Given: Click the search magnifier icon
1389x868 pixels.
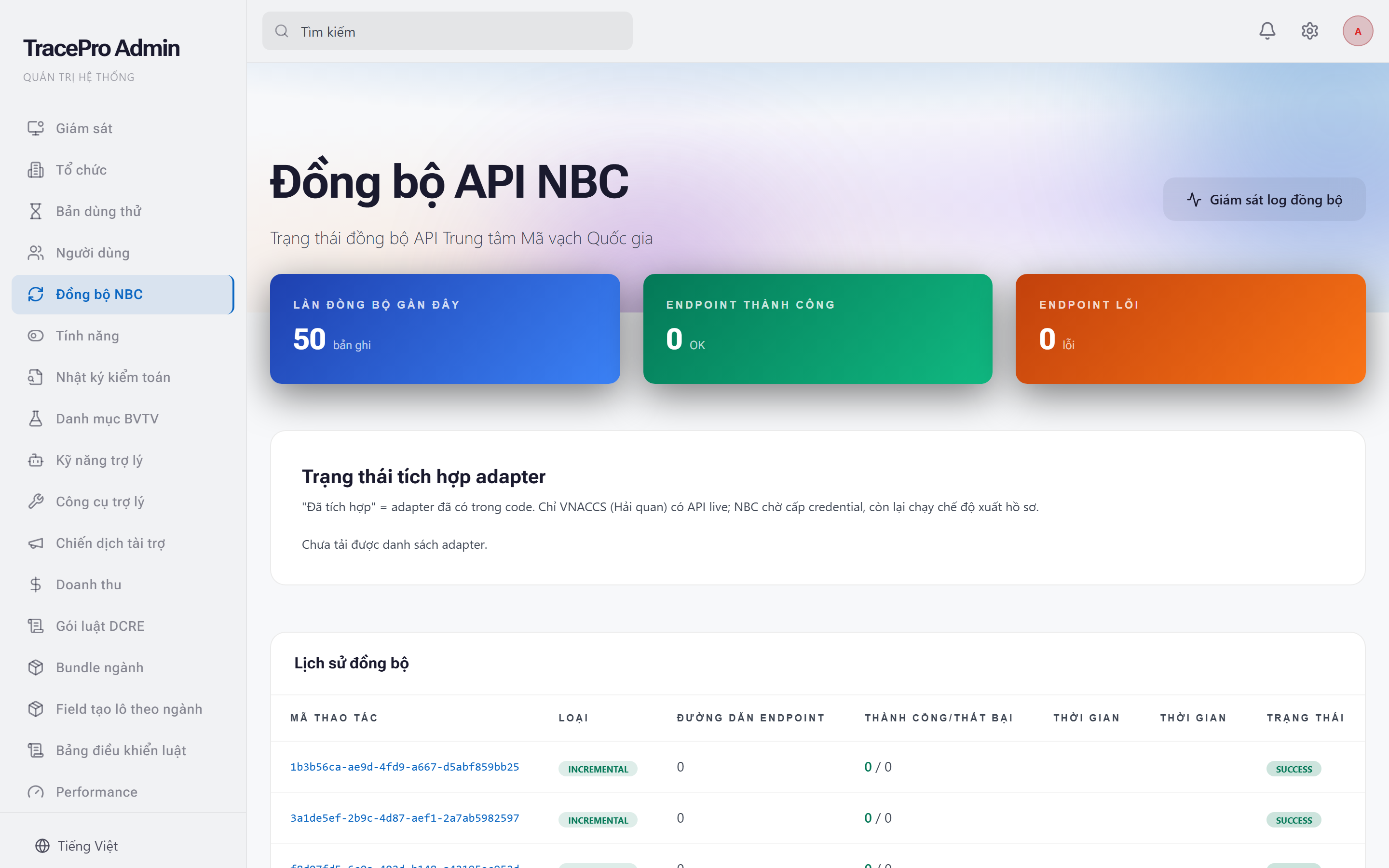Looking at the screenshot, I should [281, 31].
